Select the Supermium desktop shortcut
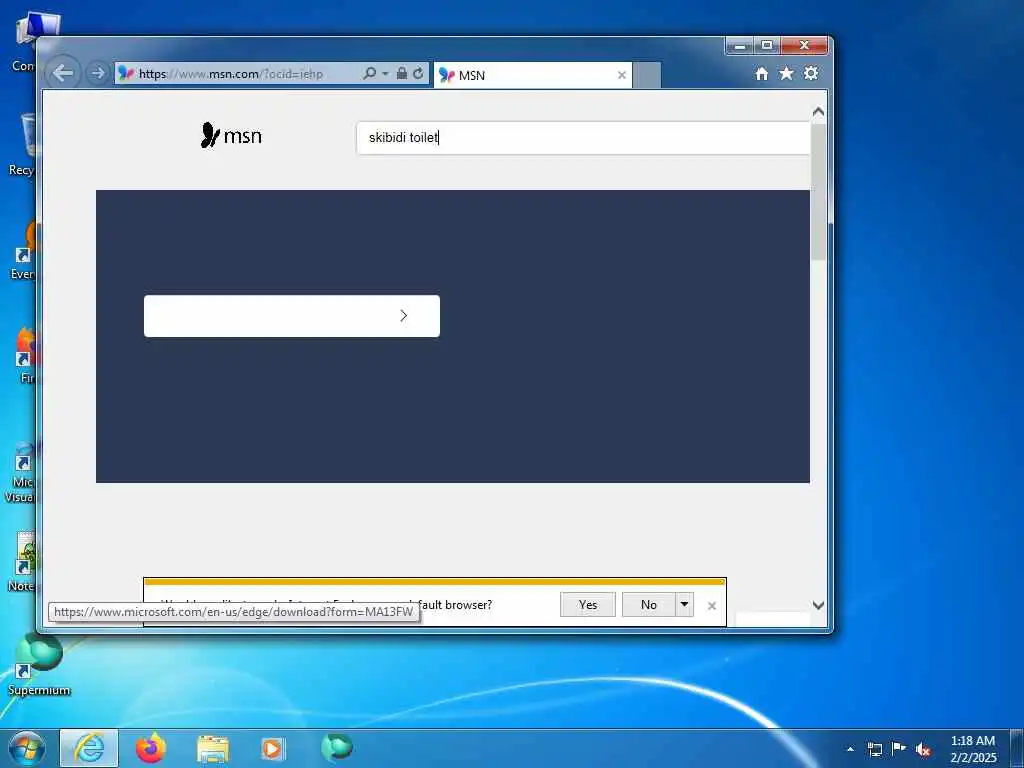 (39, 665)
